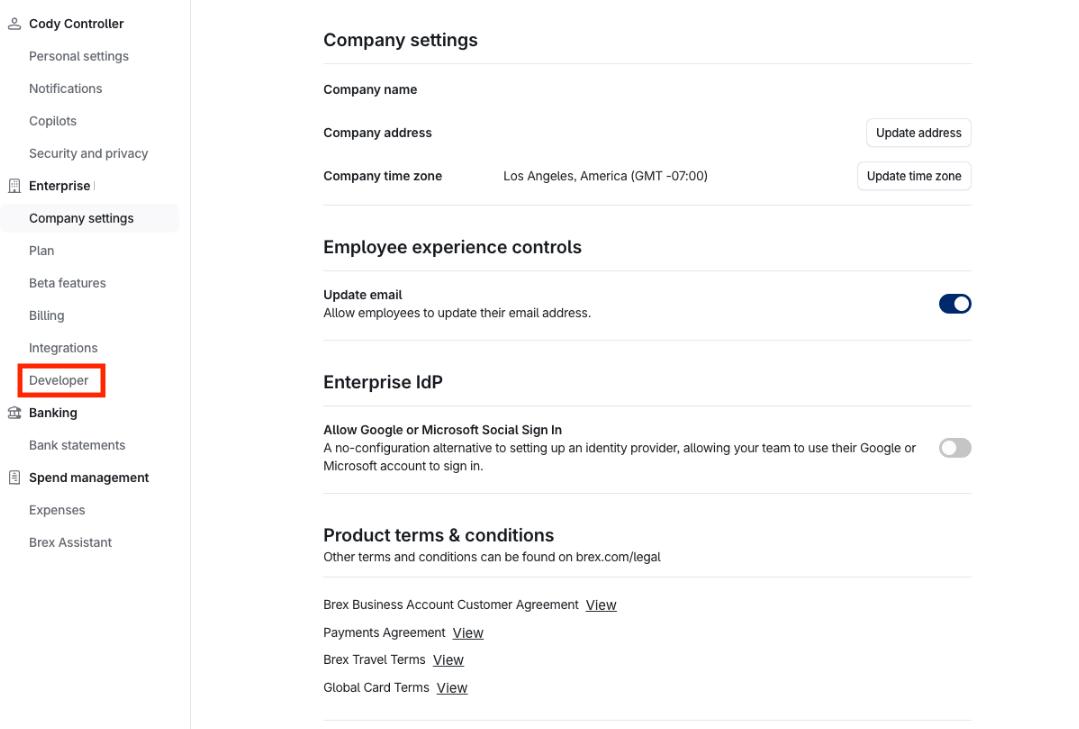View the Brex Business Account Customer Agreement
This screenshot has height=729, width=1079.
pos(601,605)
